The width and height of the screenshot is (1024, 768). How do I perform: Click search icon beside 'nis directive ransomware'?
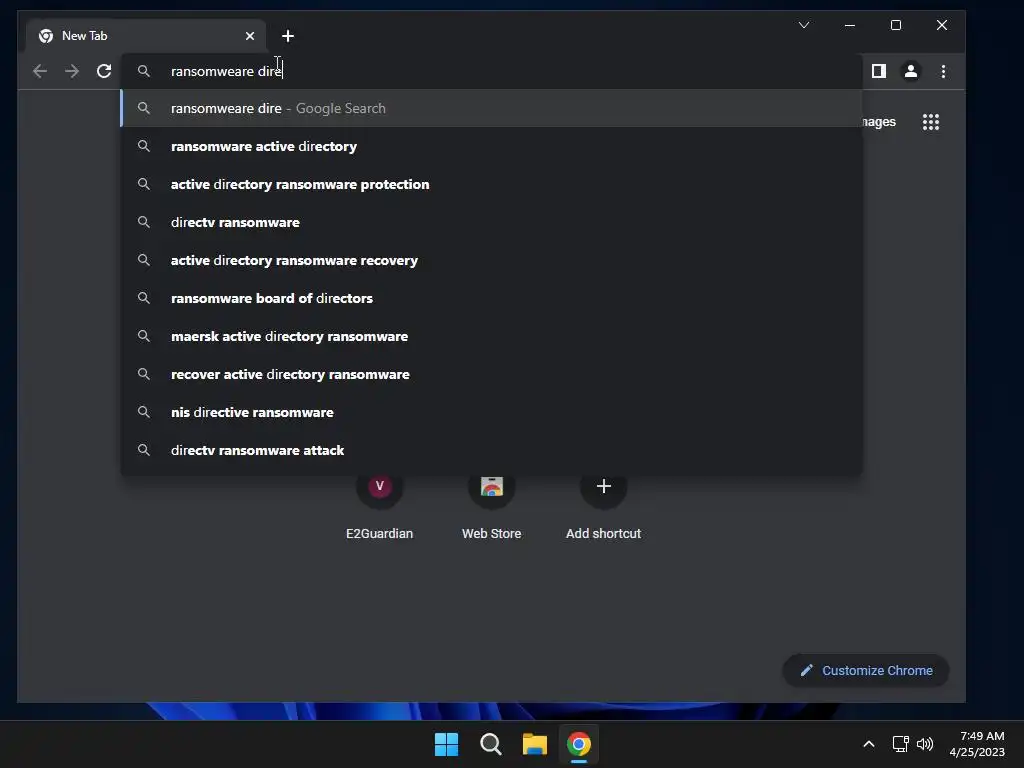(144, 412)
